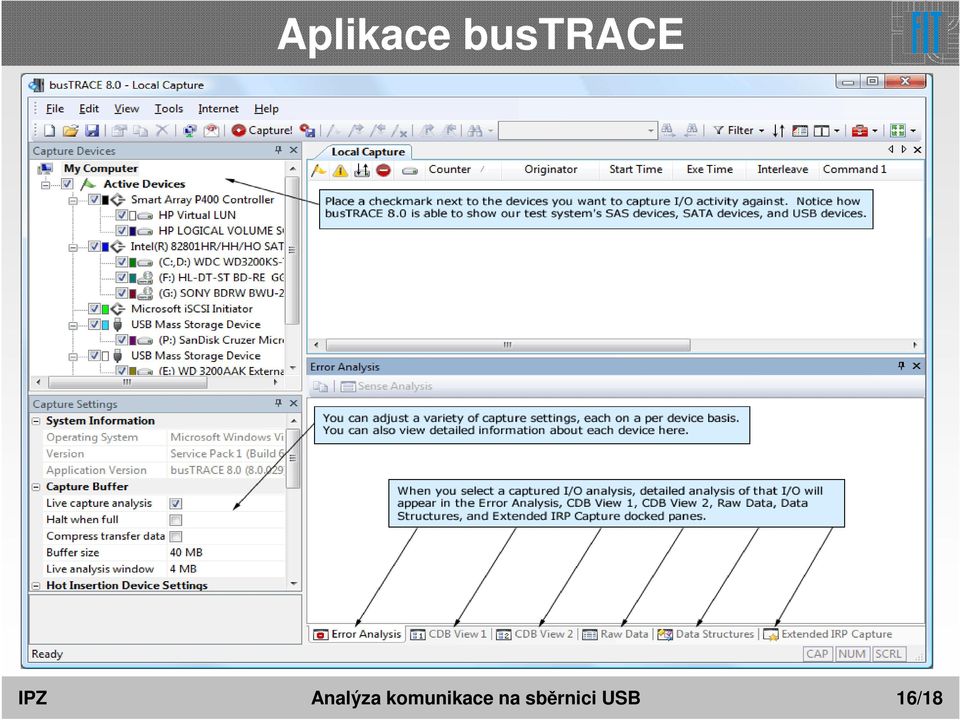Click the greyed-out Delete X toolbar icon
Image resolution: width=960 pixels, height=720 pixels.
point(162,130)
